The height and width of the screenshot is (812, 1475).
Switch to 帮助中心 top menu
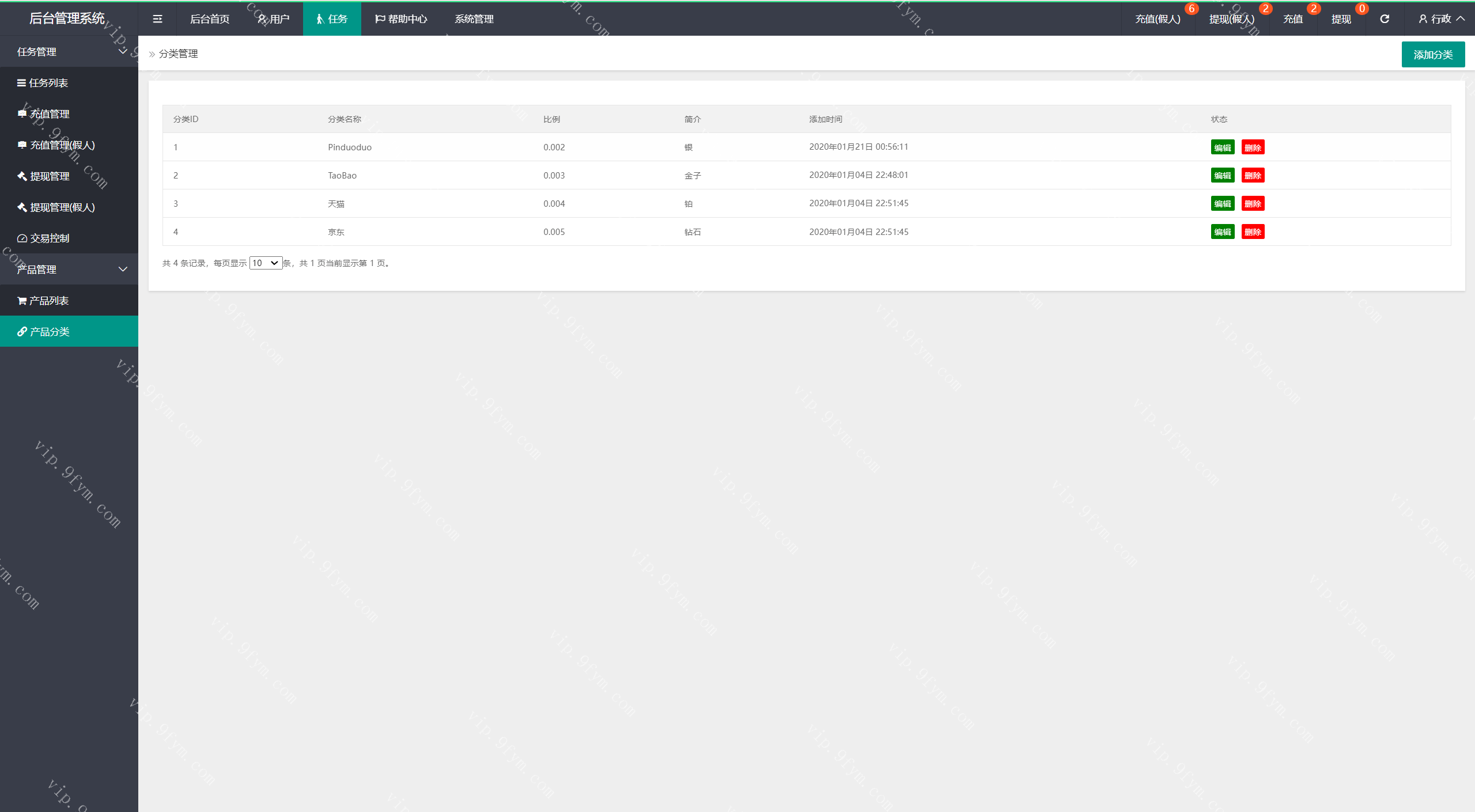point(401,19)
